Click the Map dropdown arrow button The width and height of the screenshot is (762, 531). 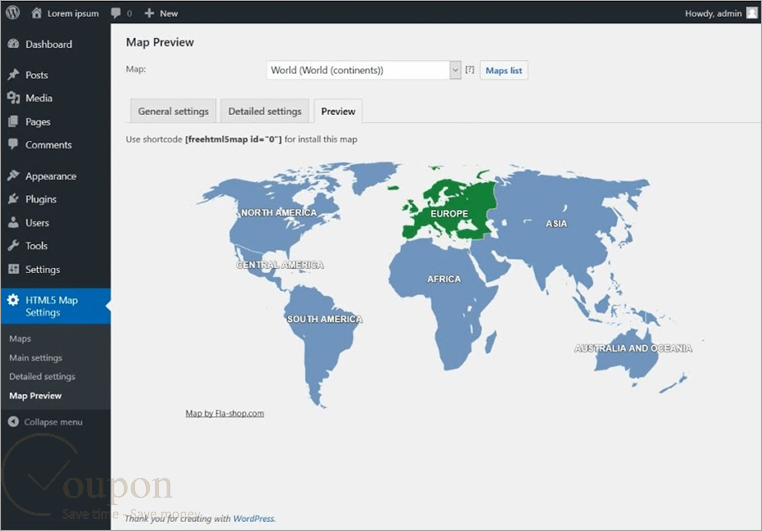[x=455, y=70]
